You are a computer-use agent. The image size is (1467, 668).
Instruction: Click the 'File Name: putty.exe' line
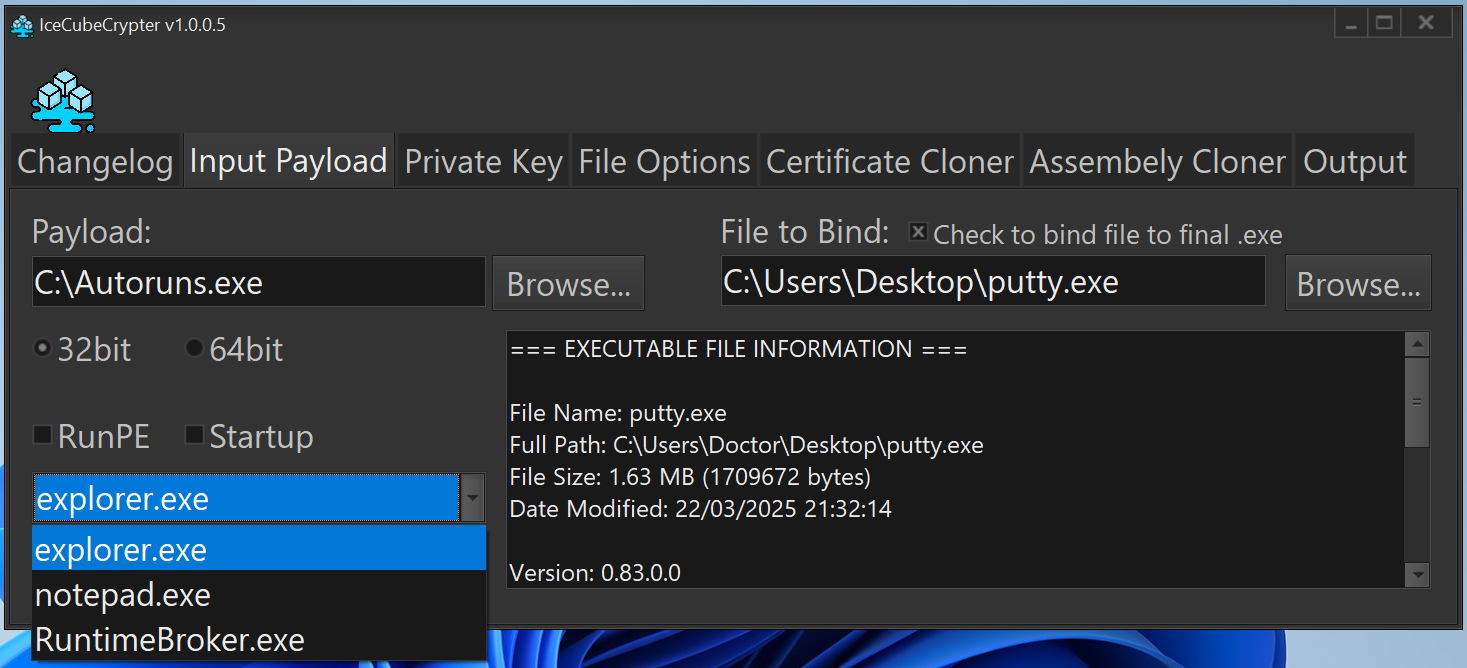(618, 413)
